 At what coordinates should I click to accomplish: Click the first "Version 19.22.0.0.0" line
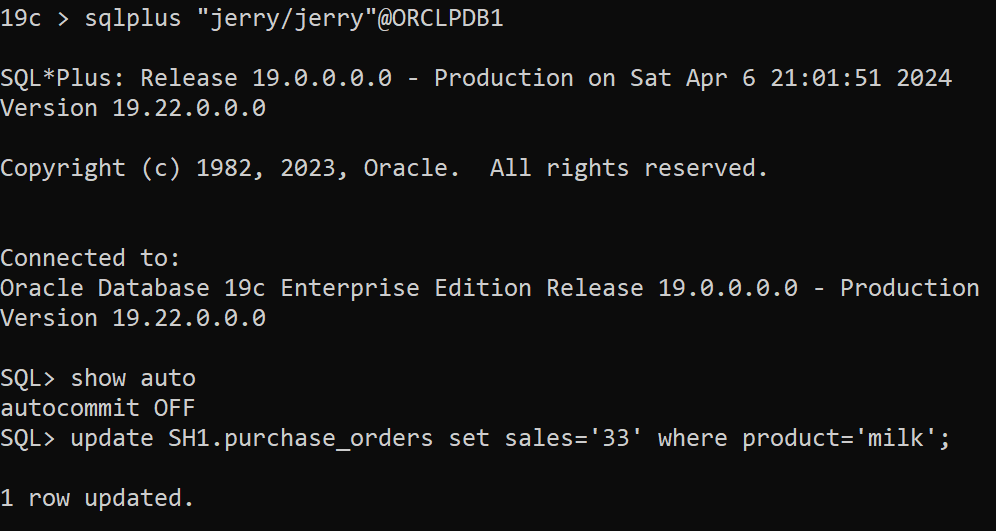(133, 108)
